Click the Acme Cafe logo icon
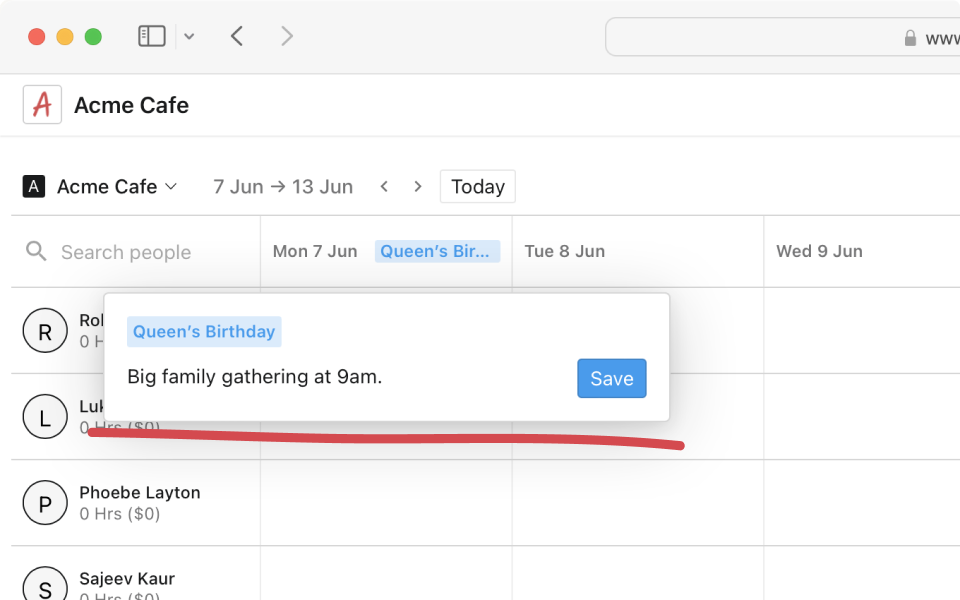 pos(42,104)
